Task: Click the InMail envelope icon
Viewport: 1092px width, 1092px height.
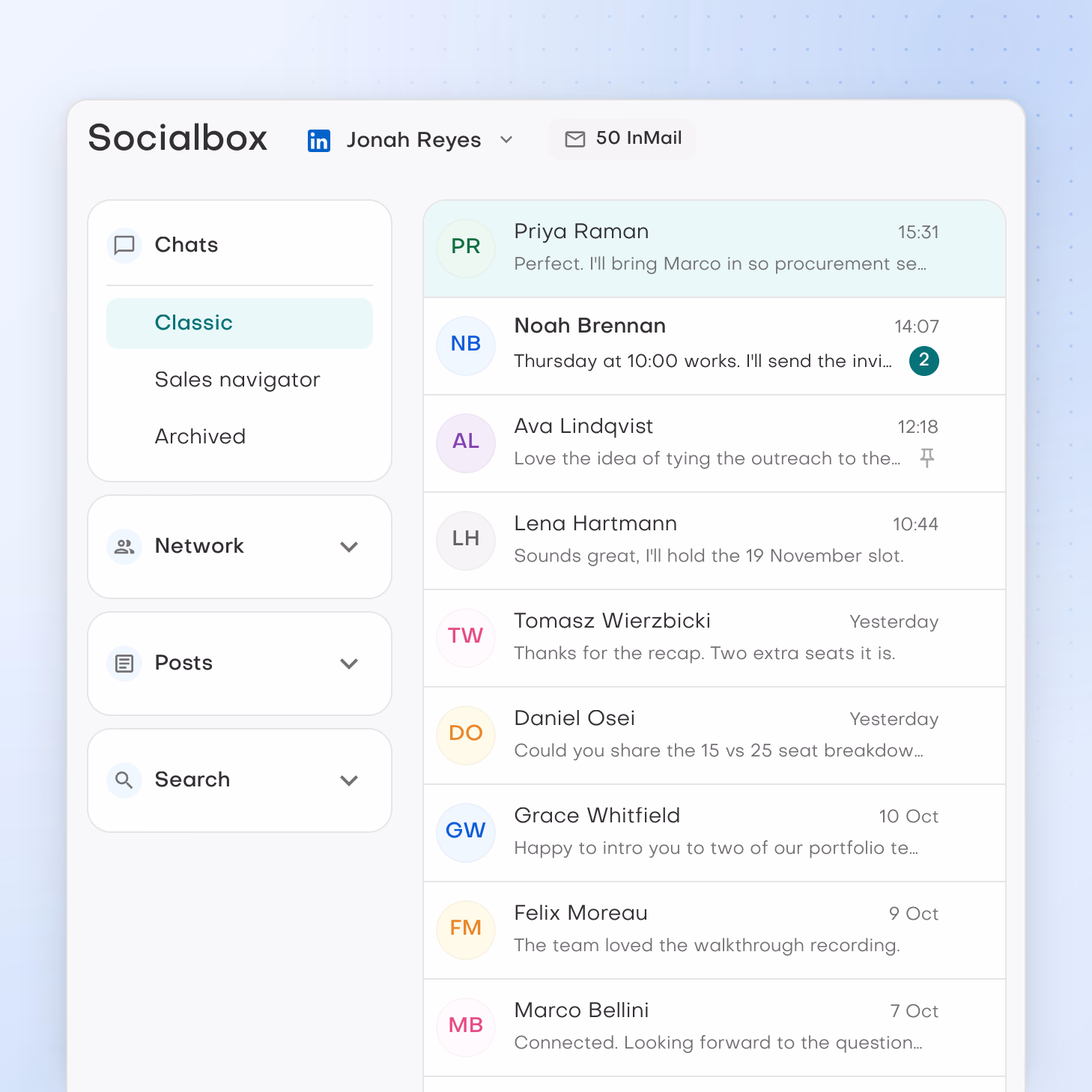Action: pos(574,139)
